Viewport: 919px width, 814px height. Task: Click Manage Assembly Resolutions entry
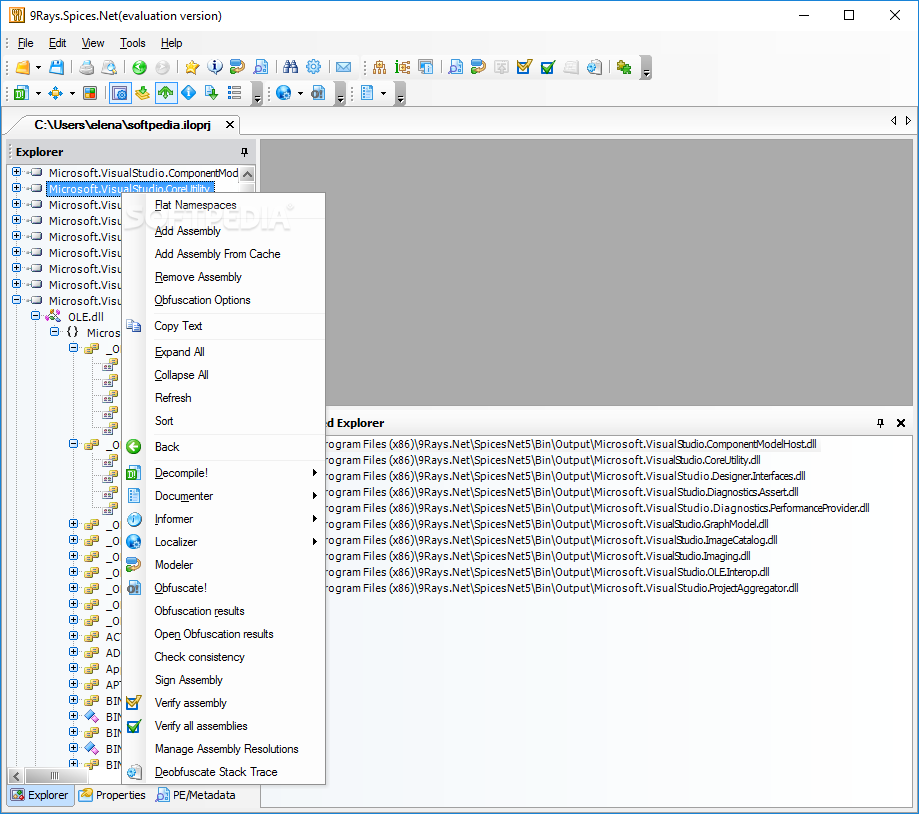click(226, 750)
